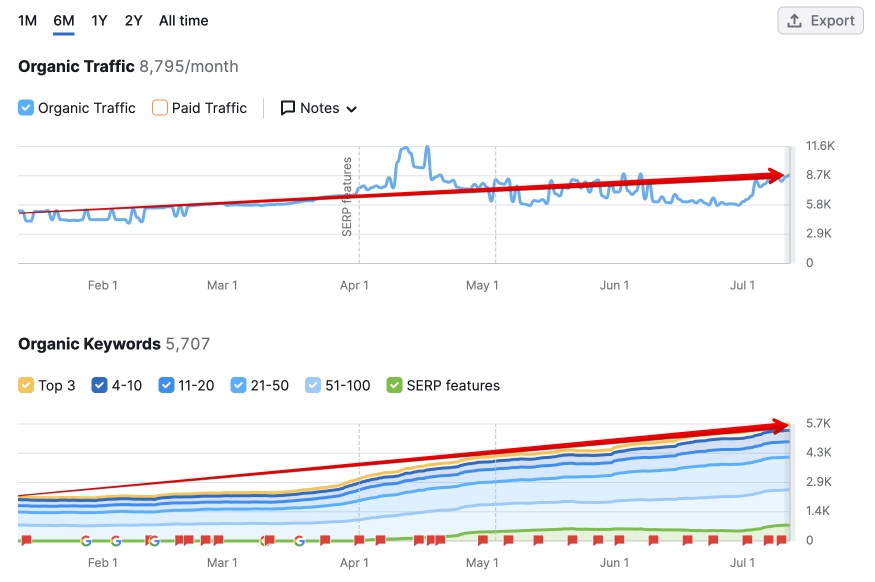Select the Google algorithm icon before Apr 1
Viewport: 875px width, 582px height.
click(x=300, y=538)
